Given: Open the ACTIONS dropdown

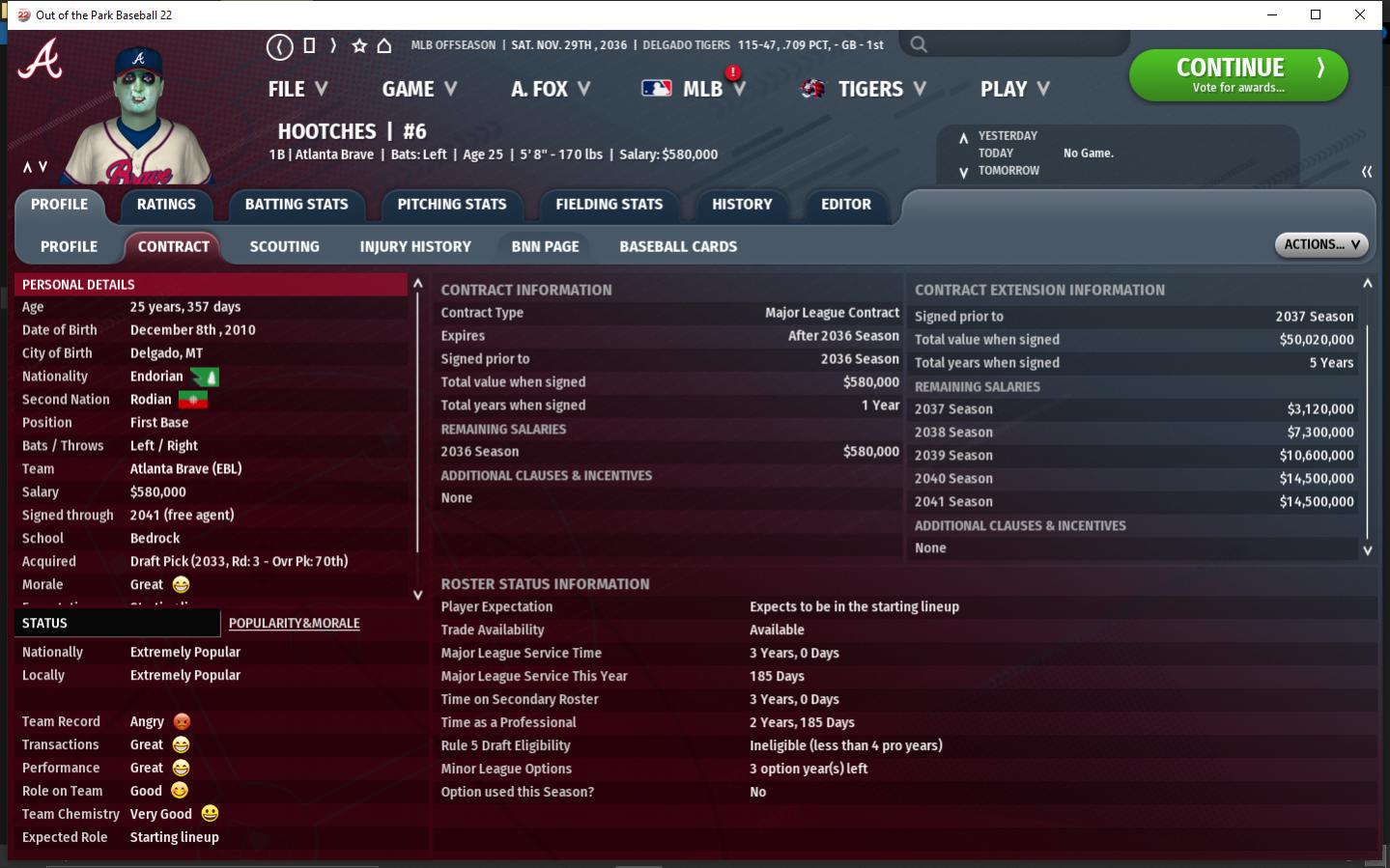Looking at the screenshot, I should [x=1320, y=245].
